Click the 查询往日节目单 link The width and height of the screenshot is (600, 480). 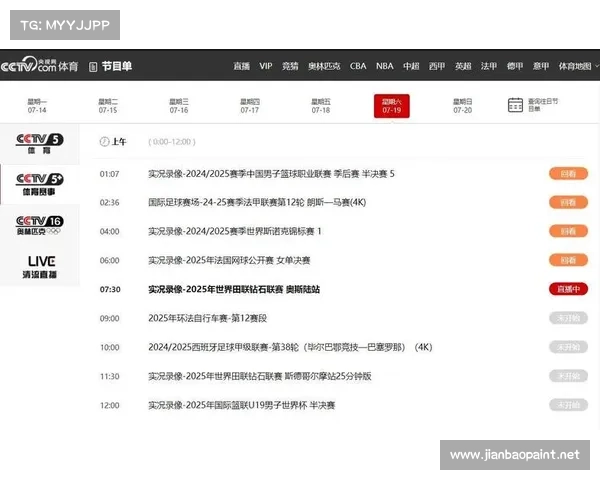click(543, 105)
